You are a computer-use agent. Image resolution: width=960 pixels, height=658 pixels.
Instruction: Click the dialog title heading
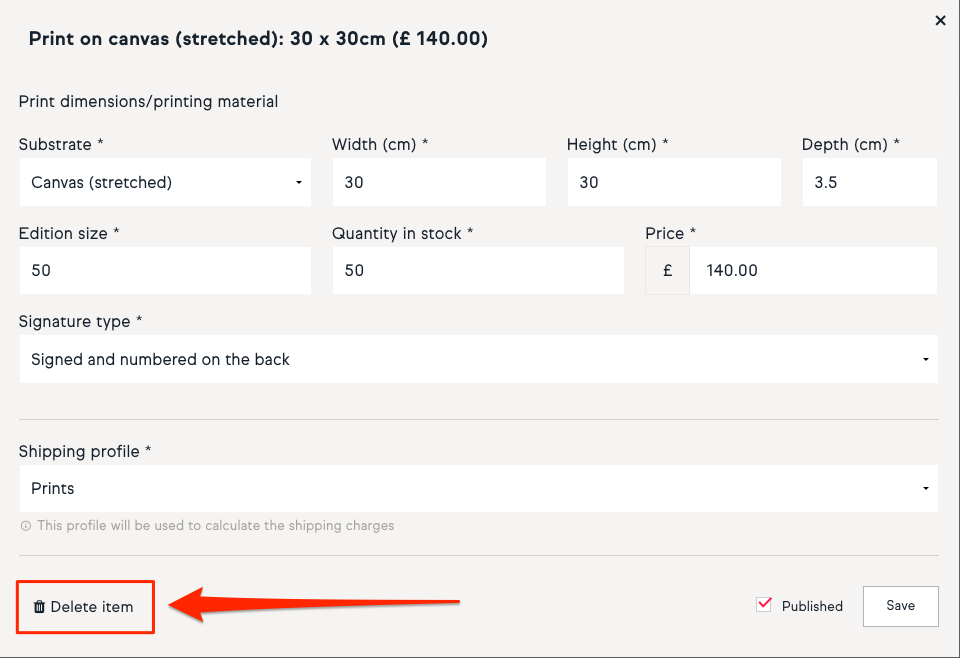[258, 40]
